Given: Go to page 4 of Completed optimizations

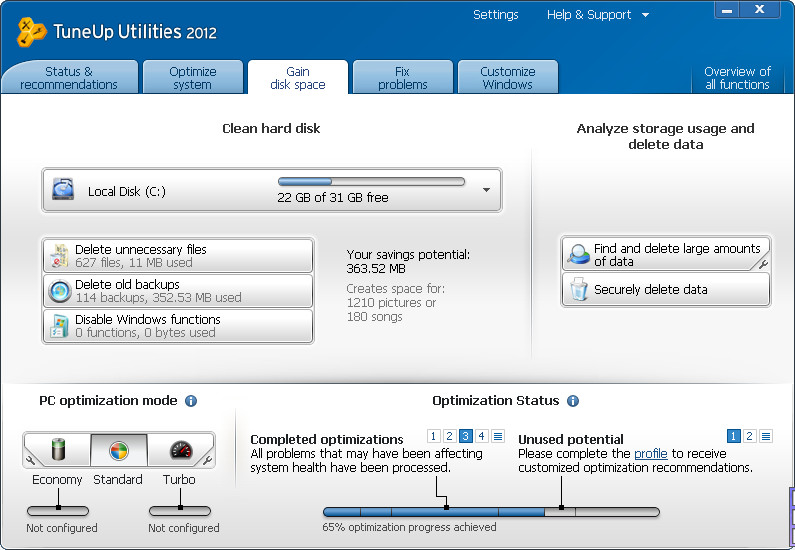Looking at the screenshot, I should point(482,436).
